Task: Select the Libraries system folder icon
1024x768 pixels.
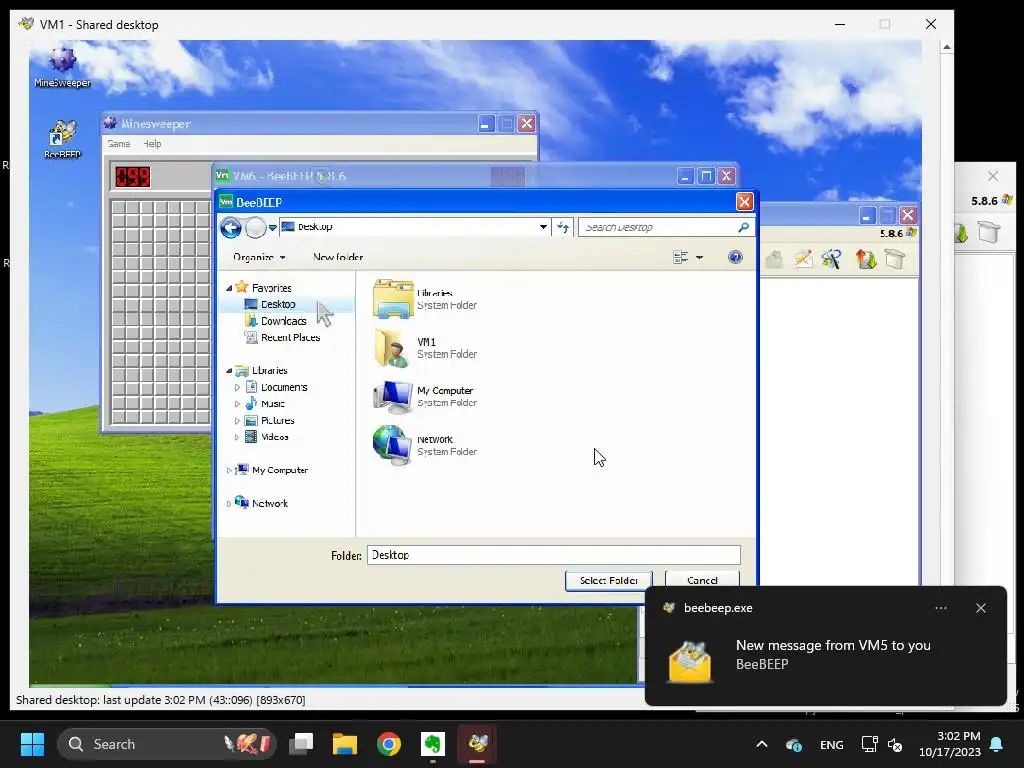Action: click(x=393, y=299)
